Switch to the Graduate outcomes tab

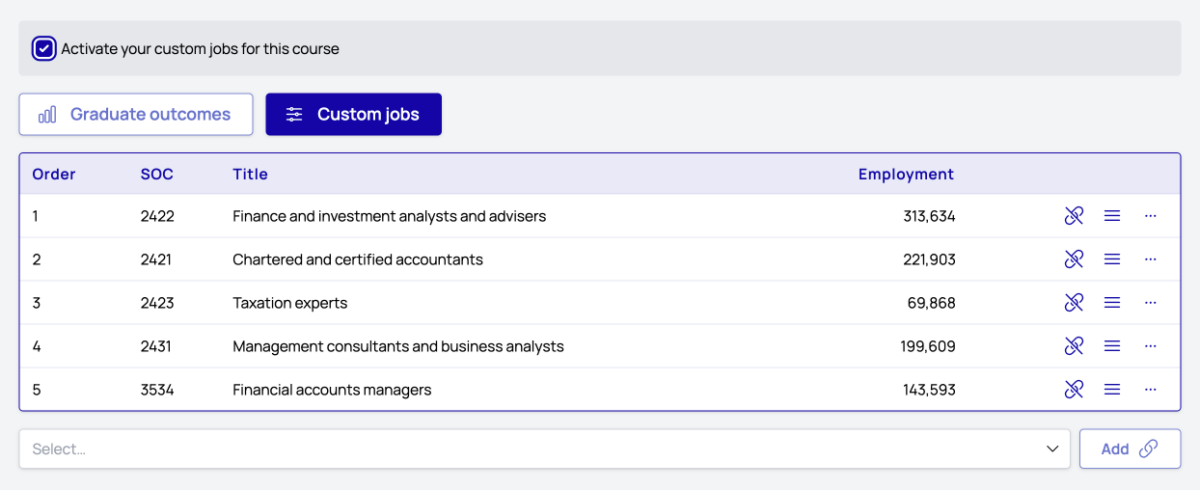[135, 114]
